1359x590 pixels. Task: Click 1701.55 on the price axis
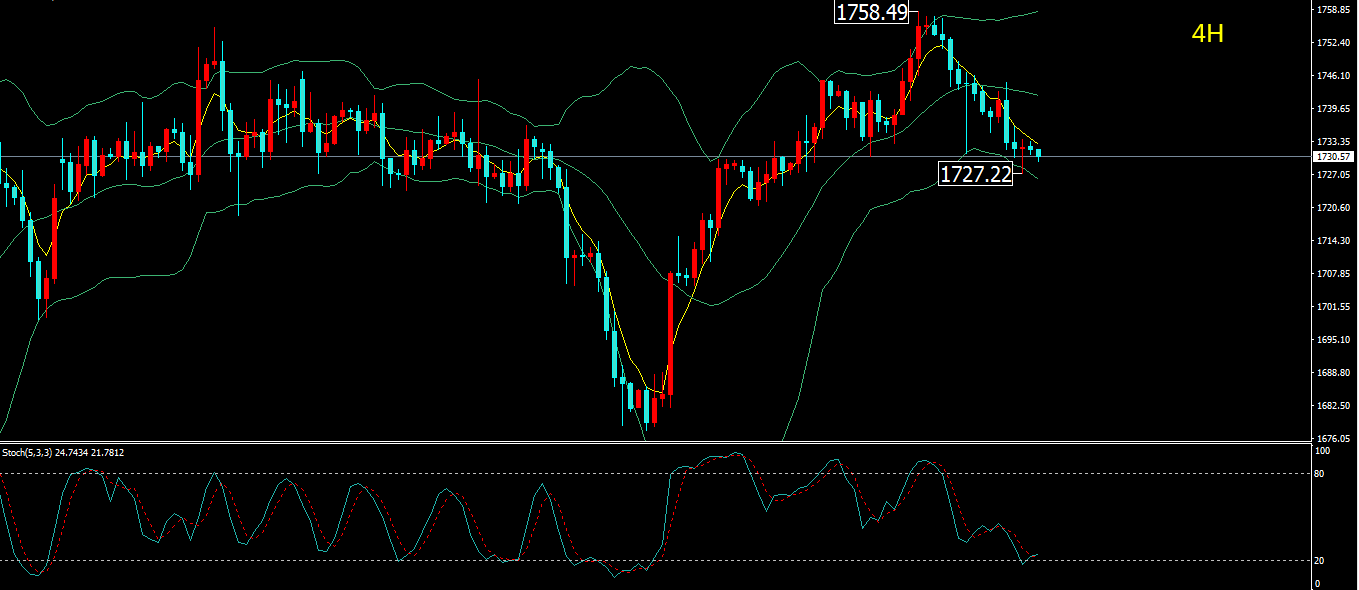[x=1335, y=307]
